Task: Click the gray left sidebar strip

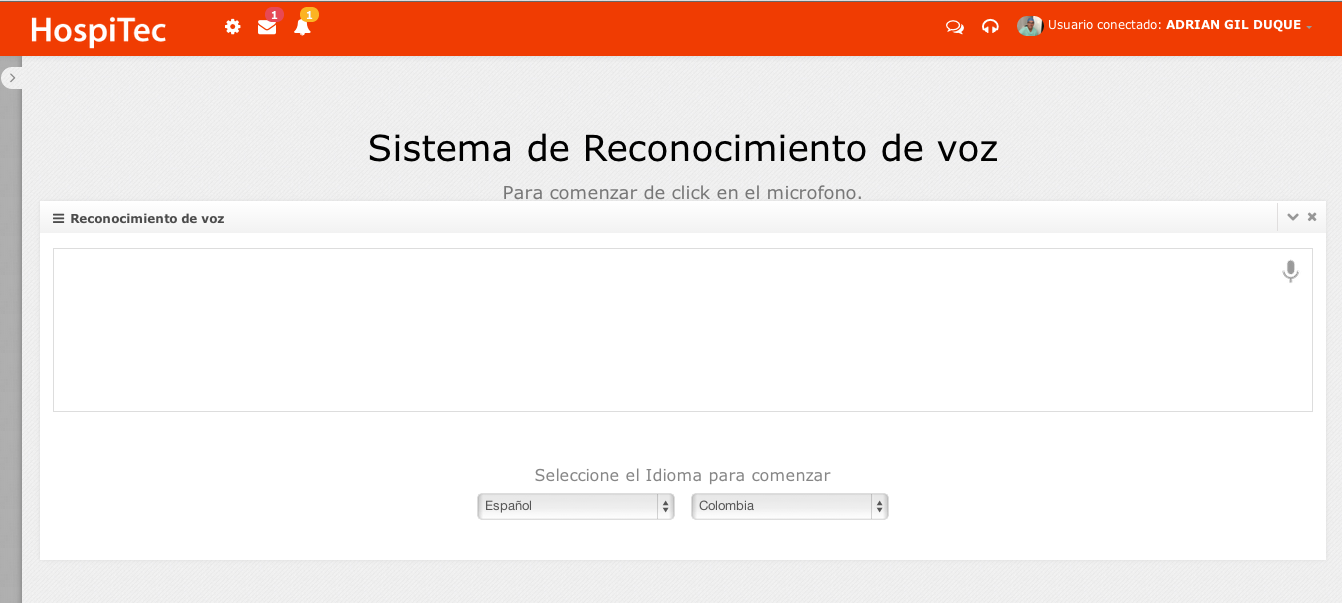Action: 10,350
